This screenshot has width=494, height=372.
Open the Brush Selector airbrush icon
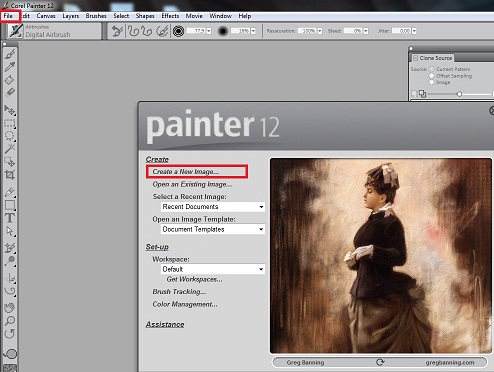pos(16,31)
